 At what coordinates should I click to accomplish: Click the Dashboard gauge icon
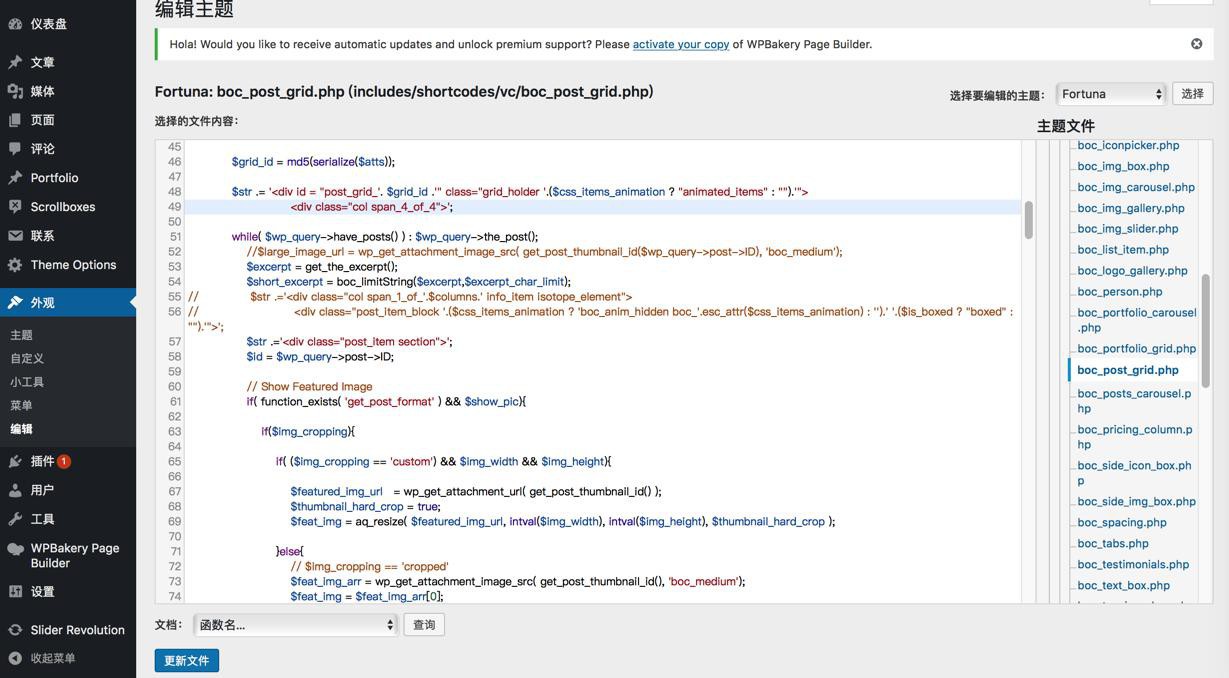coord(15,23)
